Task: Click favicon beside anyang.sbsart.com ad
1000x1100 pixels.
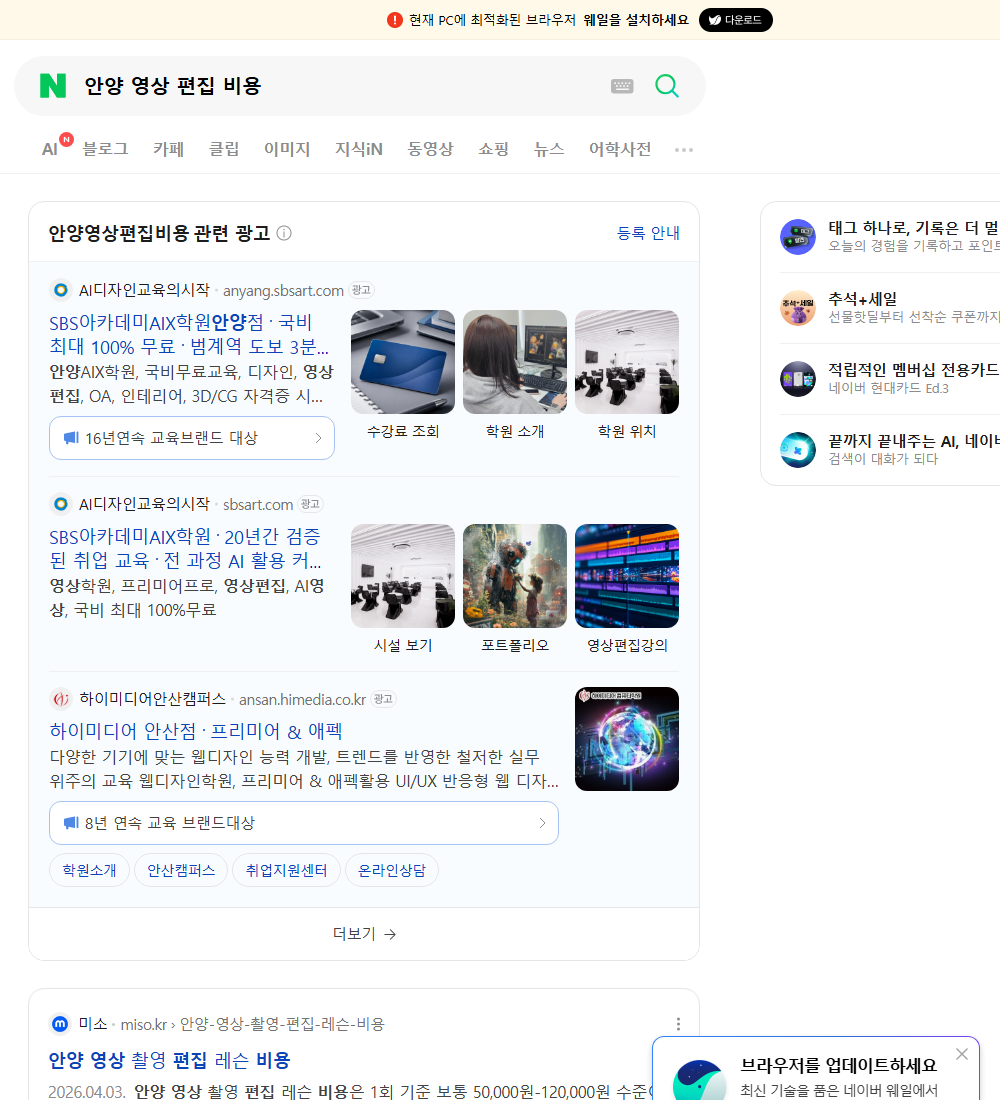Action: (61, 290)
